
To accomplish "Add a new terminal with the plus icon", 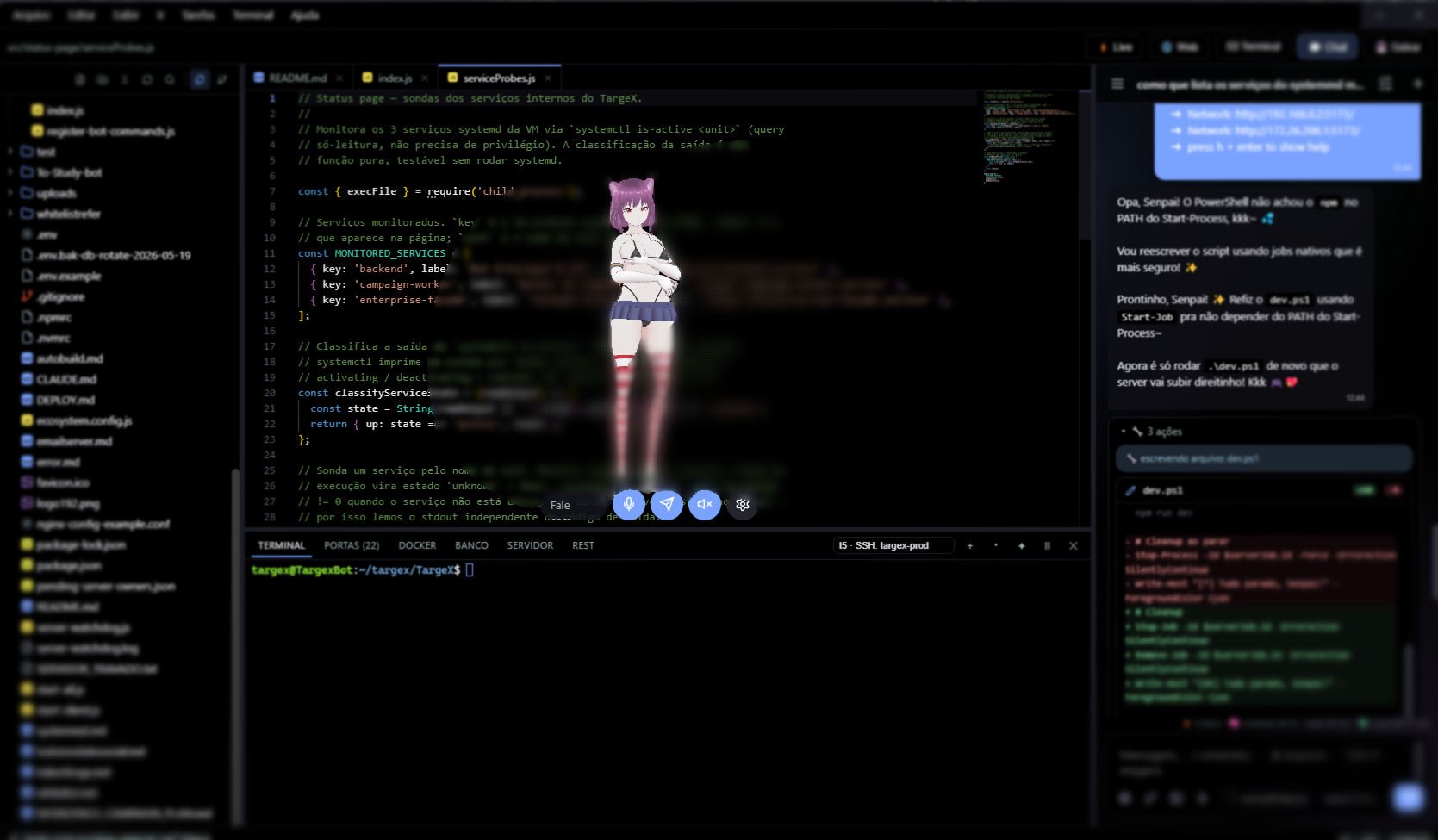I will [970, 545].
